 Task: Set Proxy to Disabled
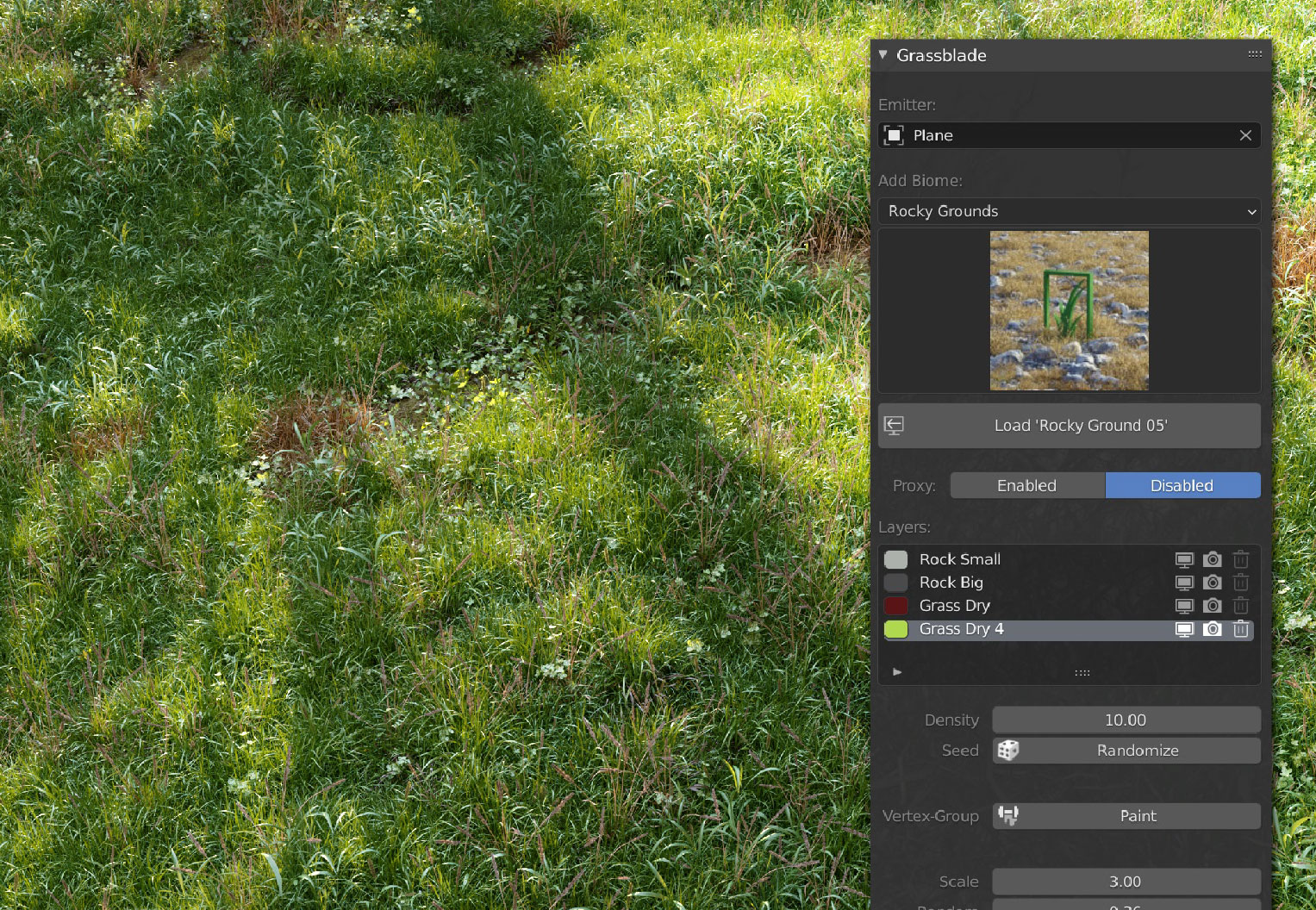tap(1183, 485)
